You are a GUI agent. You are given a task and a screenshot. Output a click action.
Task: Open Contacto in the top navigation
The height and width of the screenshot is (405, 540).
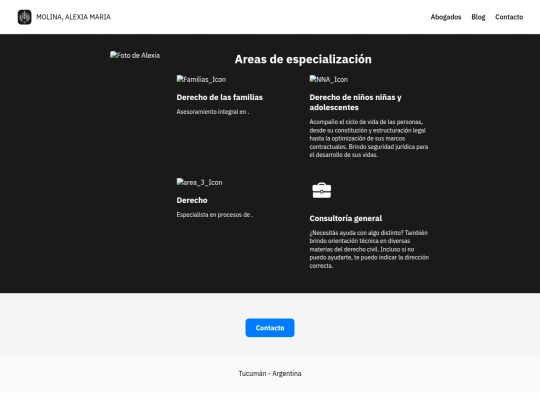click(x=509, y=17)
